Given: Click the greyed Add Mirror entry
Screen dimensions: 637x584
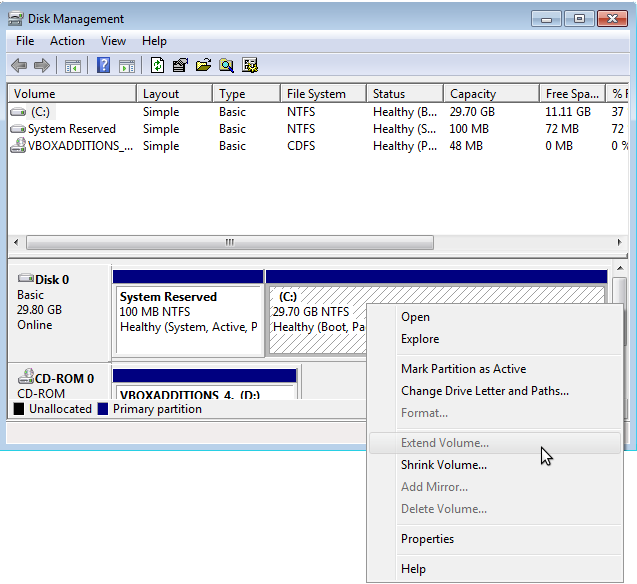Looking at the screenshot, I should 495,487.
